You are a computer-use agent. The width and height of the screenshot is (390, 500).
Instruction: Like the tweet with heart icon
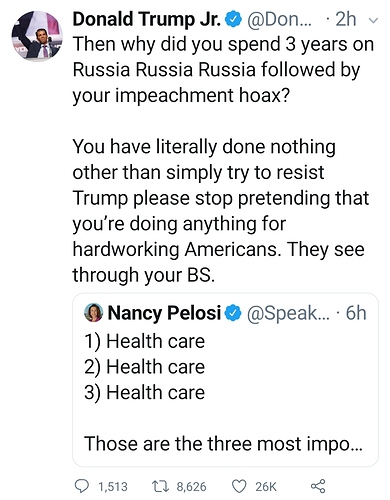coord(239,486)
